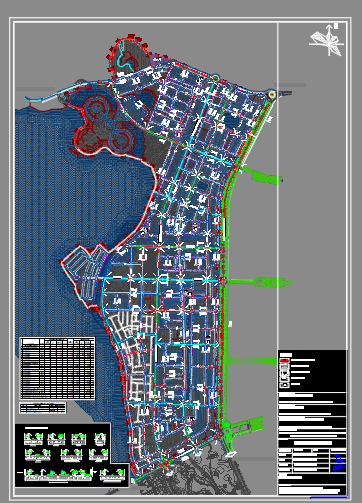Viewport: 362px width, 503px height.
Task: Click the small summary table below the schedule
Action: 43,407
